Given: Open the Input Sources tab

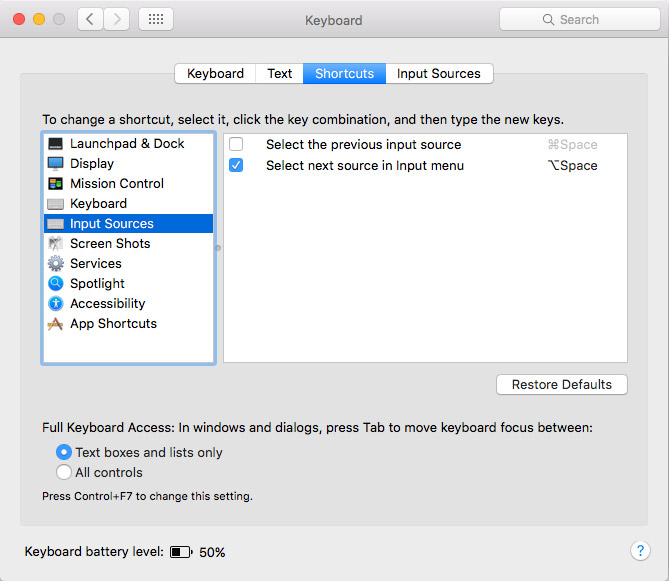Looking at the screenshot, I should tap(439, 74).
